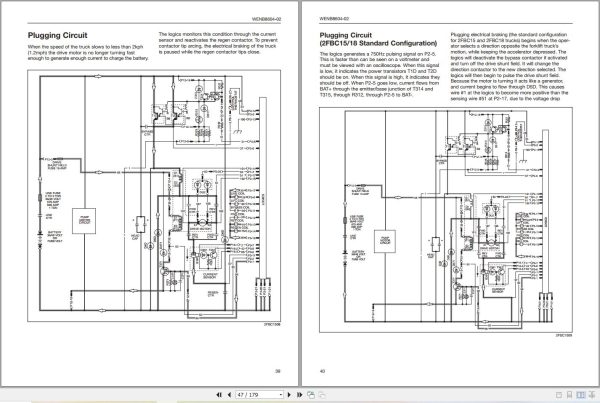Click the figure code below right diagram

(564, 335)
